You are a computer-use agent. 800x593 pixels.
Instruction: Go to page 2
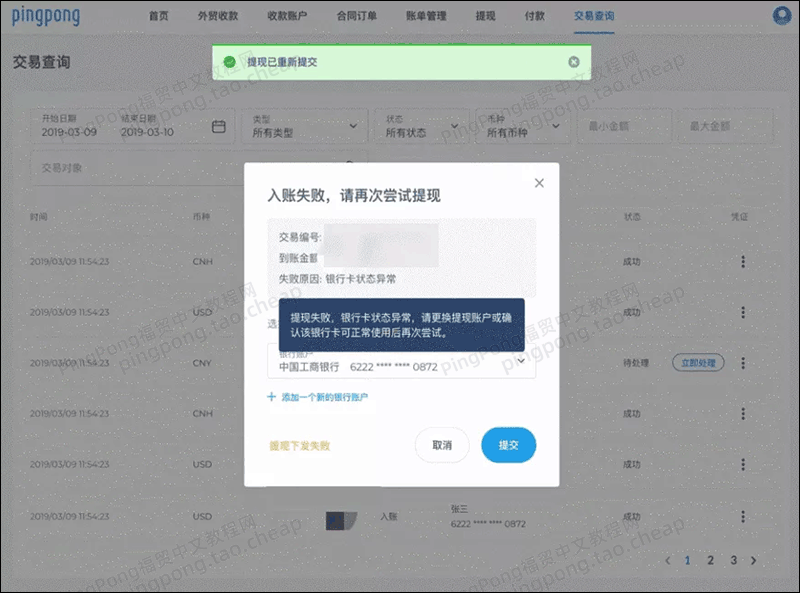click(x=710, y=560)
